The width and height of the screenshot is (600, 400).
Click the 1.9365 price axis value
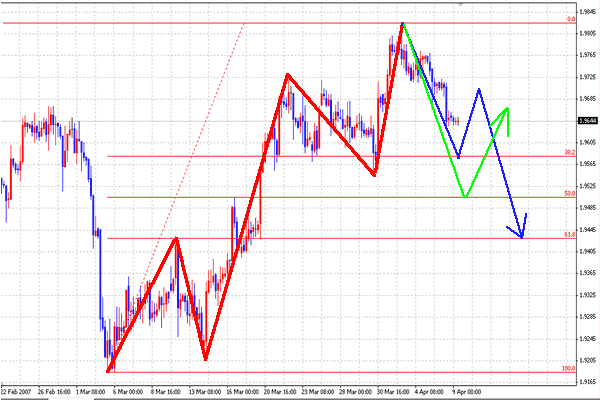[588, 273]
